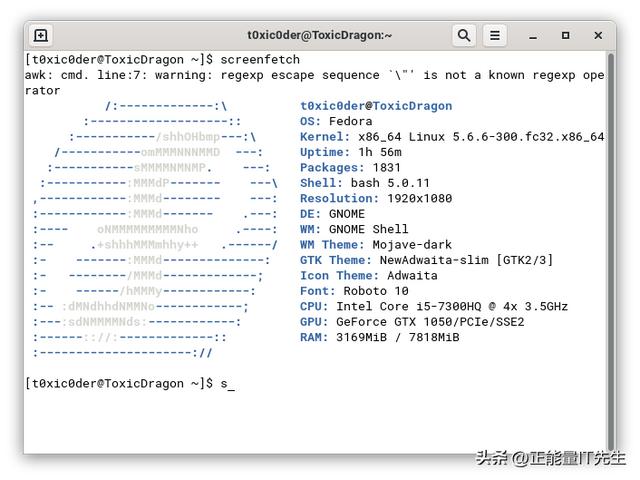The height and width of the screenshot is (480, 640).
Task: Click the Fedora ASCII art logo
Action: 156,229
